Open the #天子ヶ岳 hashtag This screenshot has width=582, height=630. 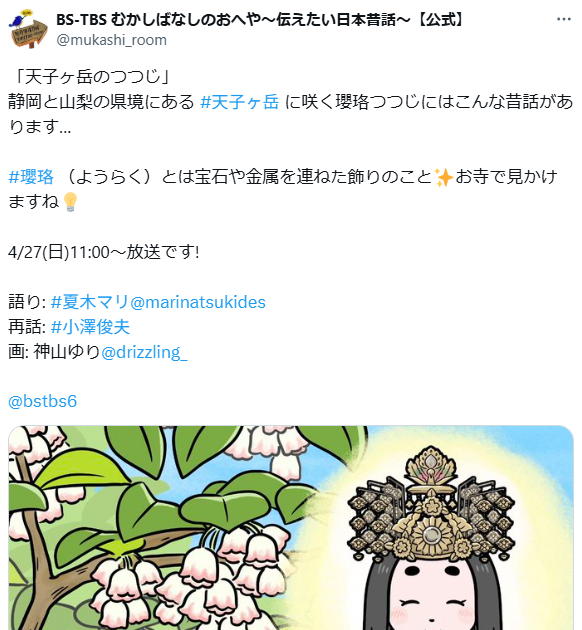pos(239,102)
